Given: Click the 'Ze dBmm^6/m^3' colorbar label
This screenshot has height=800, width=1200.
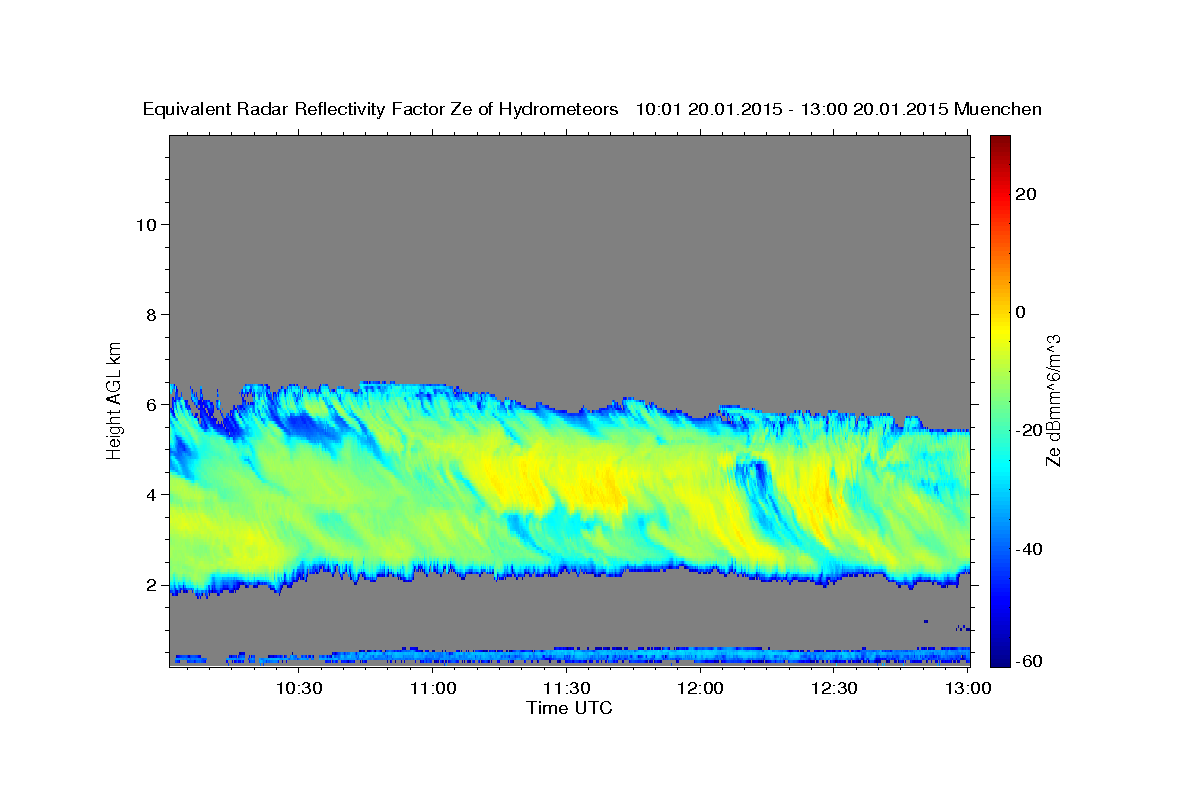Looking at the screenshot, I should 1053,400.
